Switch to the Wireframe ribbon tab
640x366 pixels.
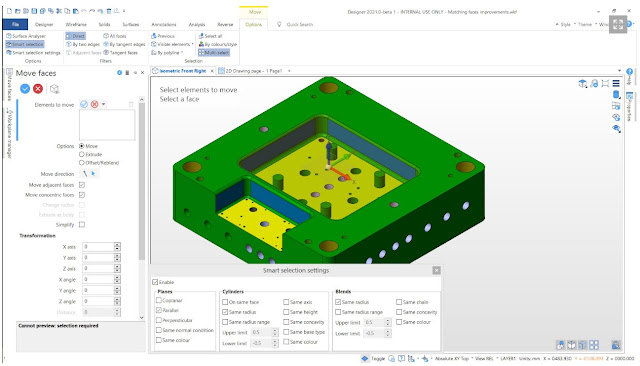76,24
